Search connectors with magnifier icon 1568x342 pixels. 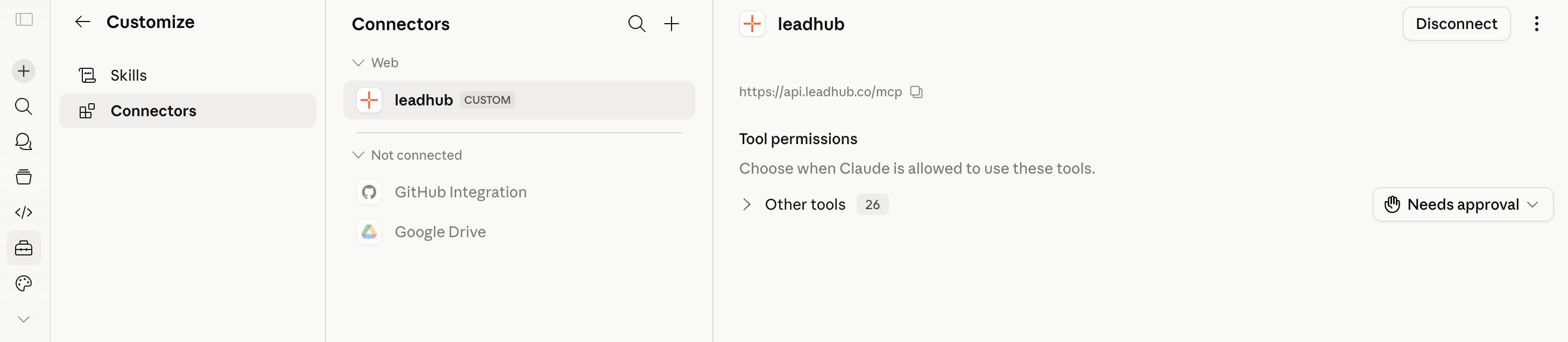click(x=637, y=24)
